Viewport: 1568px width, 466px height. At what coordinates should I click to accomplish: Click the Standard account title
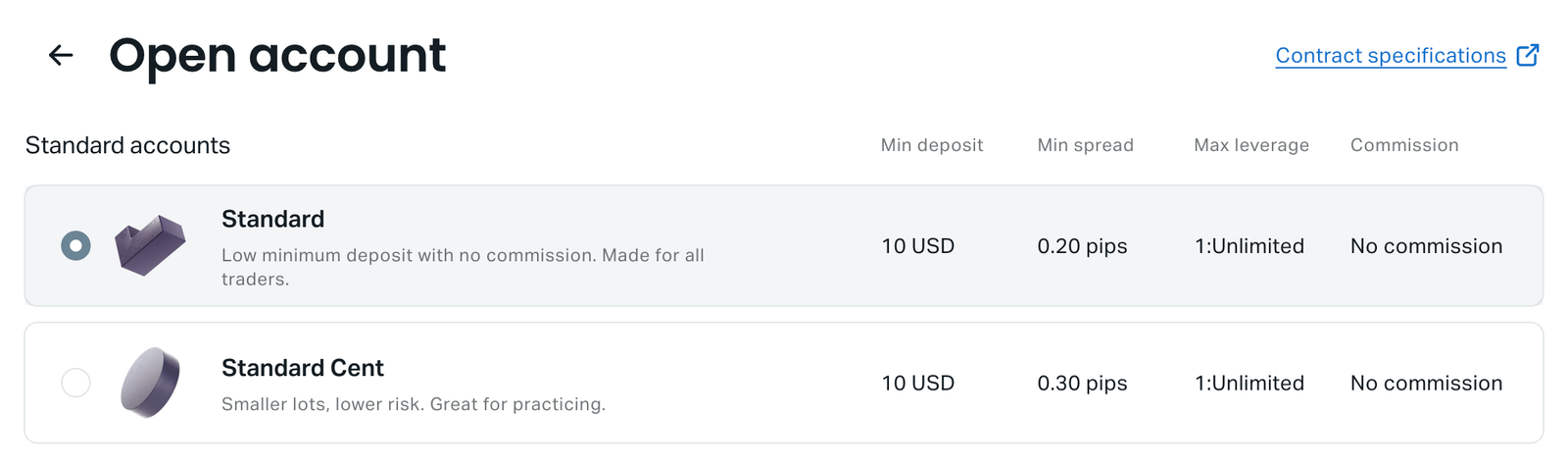272,219
